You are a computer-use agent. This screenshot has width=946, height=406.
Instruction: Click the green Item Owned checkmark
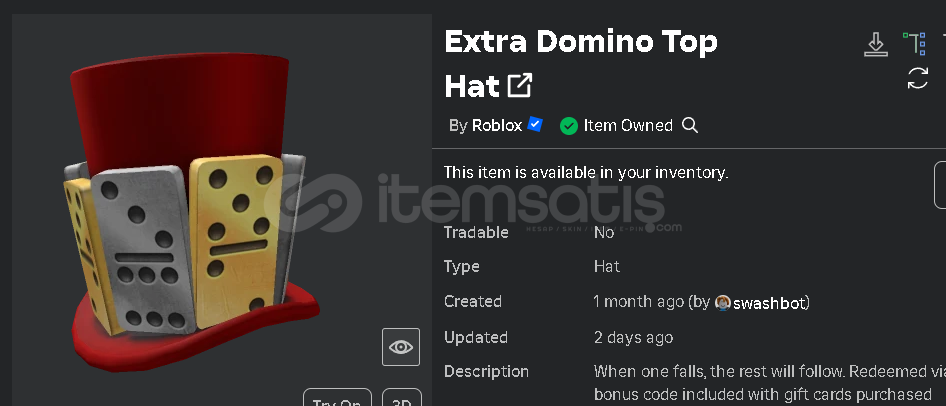click(x=568, y=125)
